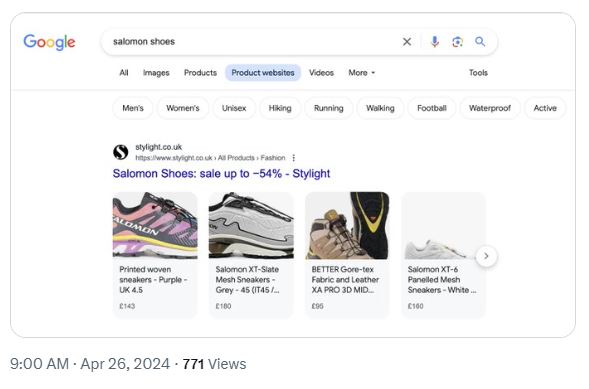This screenshot has height=389, width=589.
Task: Open the purple printed woven sneakers thumbnail
Action: (155, 225)
